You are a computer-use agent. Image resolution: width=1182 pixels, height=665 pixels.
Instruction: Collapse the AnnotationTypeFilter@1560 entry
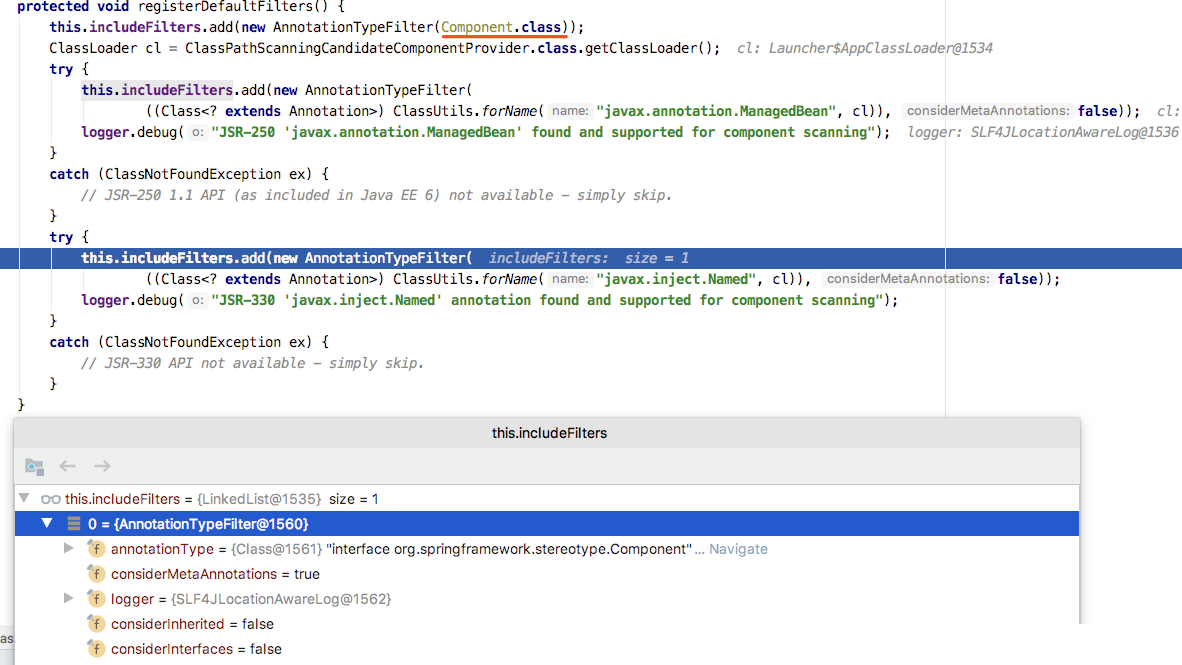click(x=46, y=524)
